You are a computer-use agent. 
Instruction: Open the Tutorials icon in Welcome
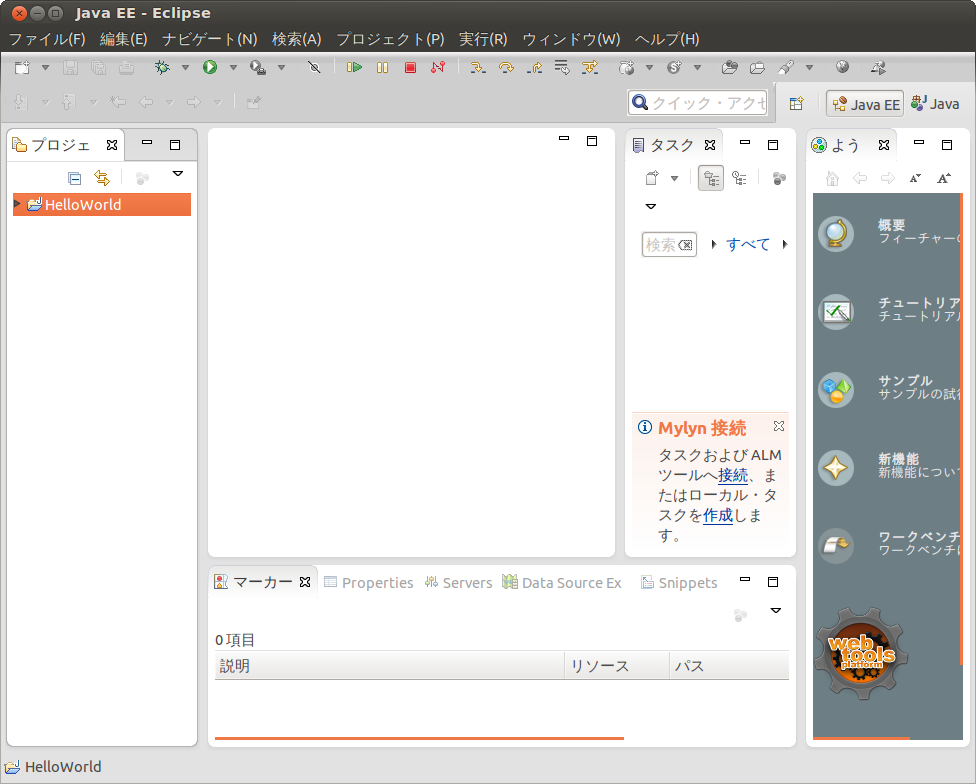click(x=835, y=312)
